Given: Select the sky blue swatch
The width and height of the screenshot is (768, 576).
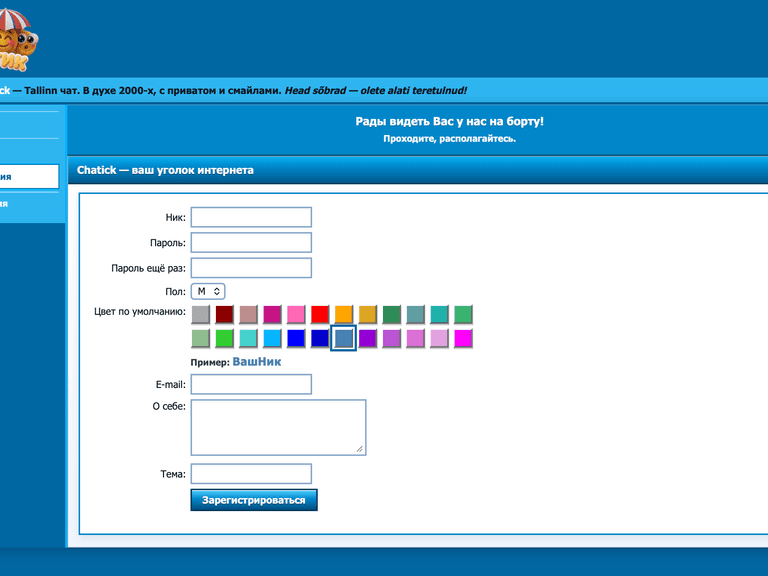Looking at the screenshot, I should (x=272, y=338).
